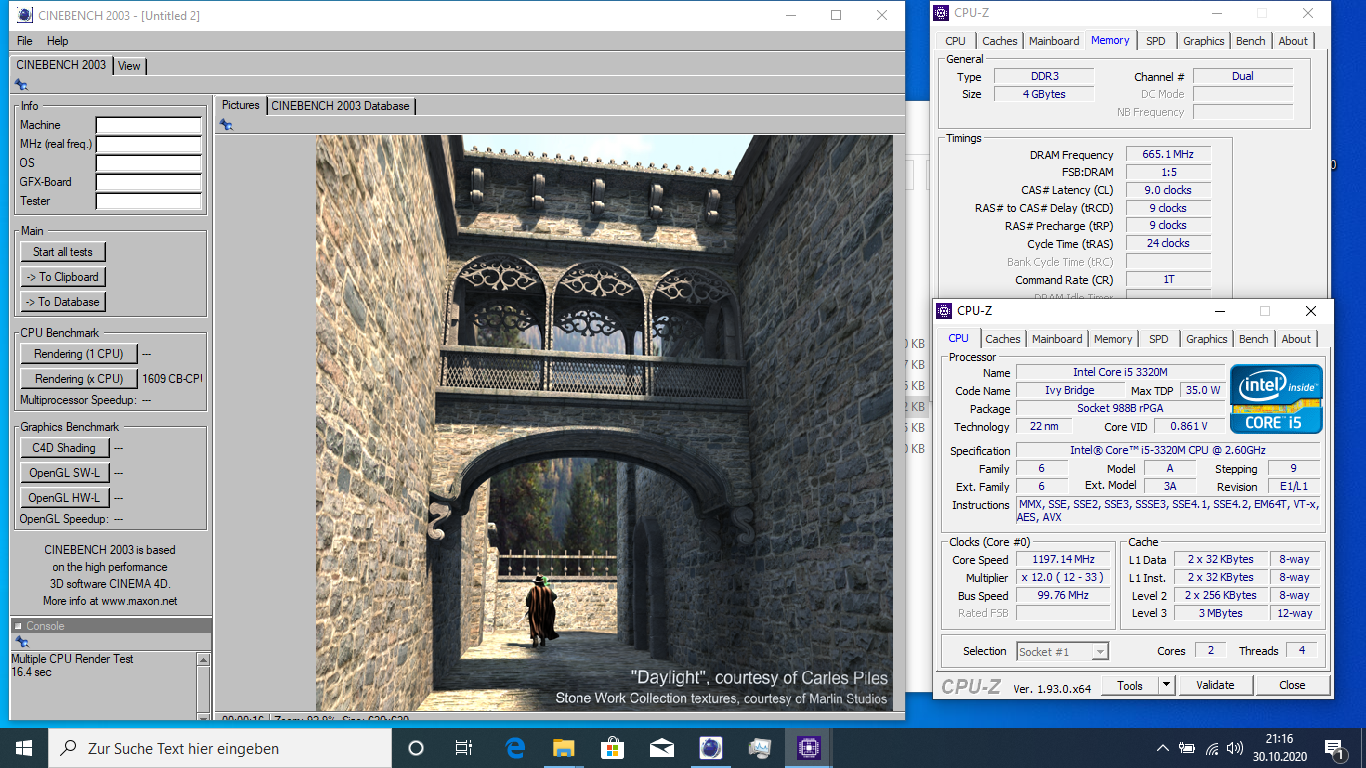
Task: Run C4D Shading benchmark
Action: [64, 448]
